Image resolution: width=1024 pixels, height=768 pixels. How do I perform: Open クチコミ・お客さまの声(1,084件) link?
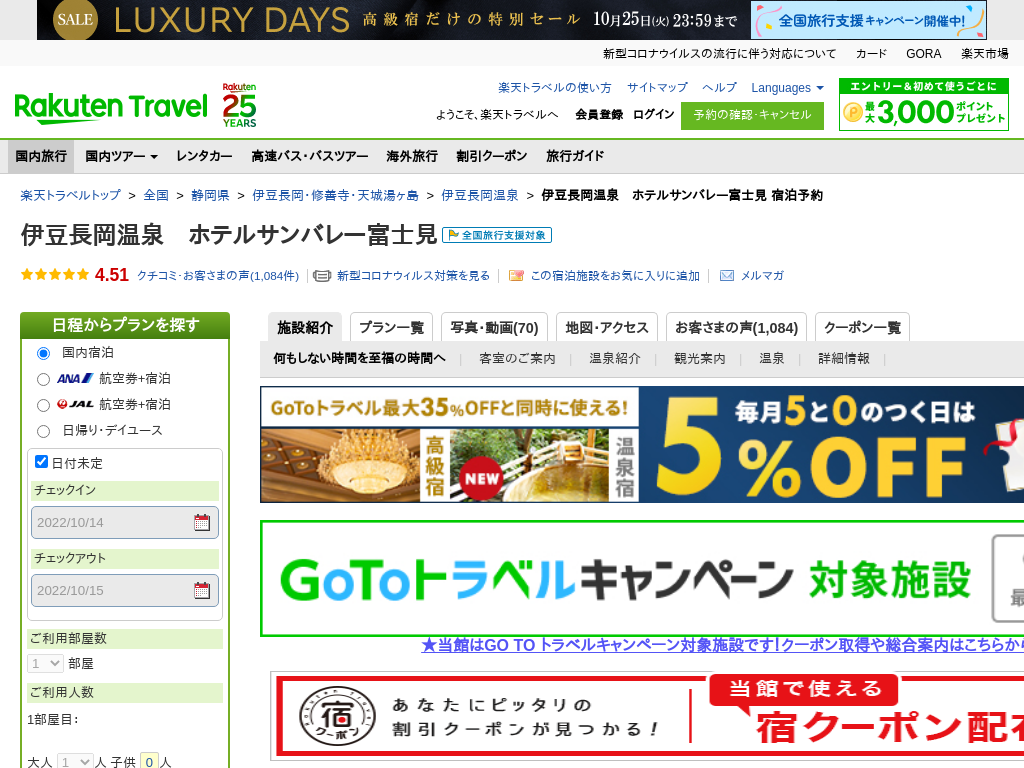[x=218, y=276]
